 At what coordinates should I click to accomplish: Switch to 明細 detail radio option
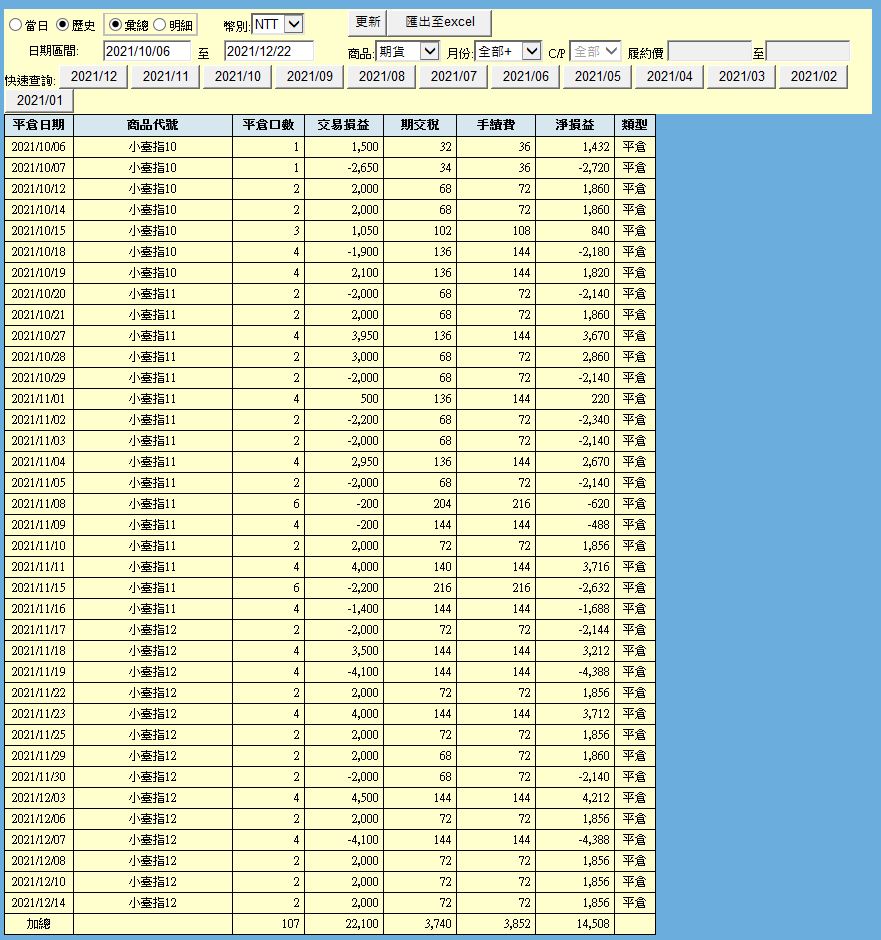[x=159, y=25]
